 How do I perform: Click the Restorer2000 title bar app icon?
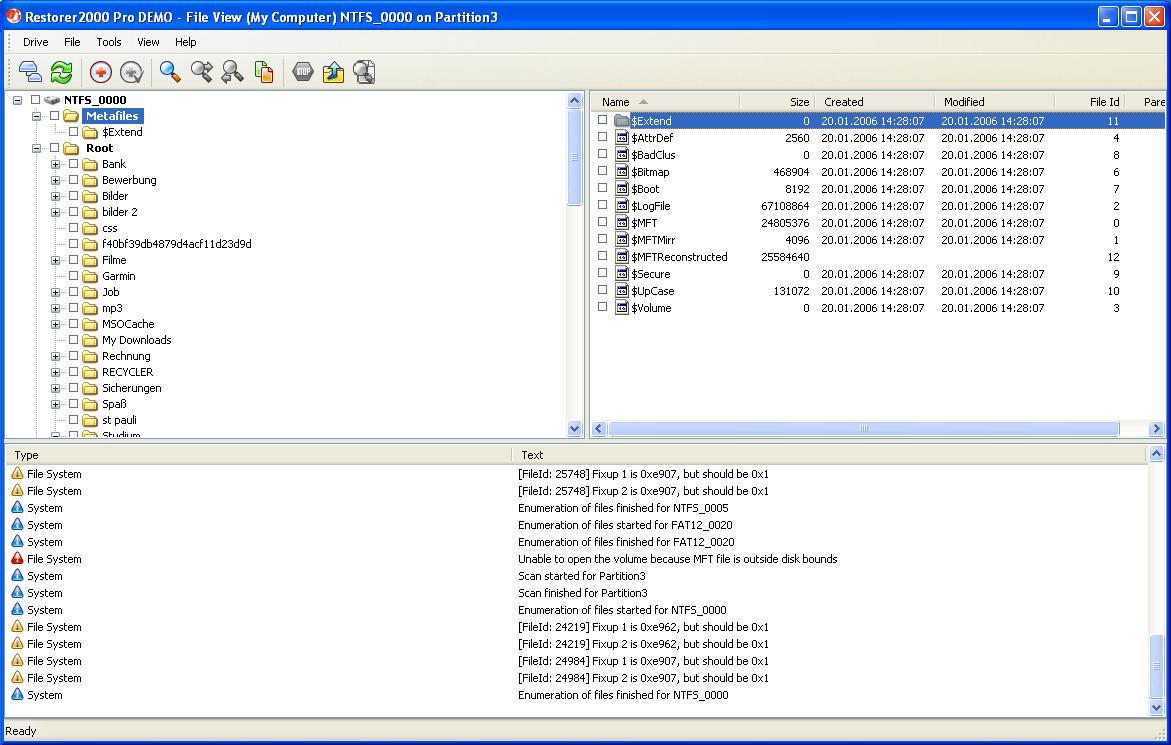click(x=13, y=16)
